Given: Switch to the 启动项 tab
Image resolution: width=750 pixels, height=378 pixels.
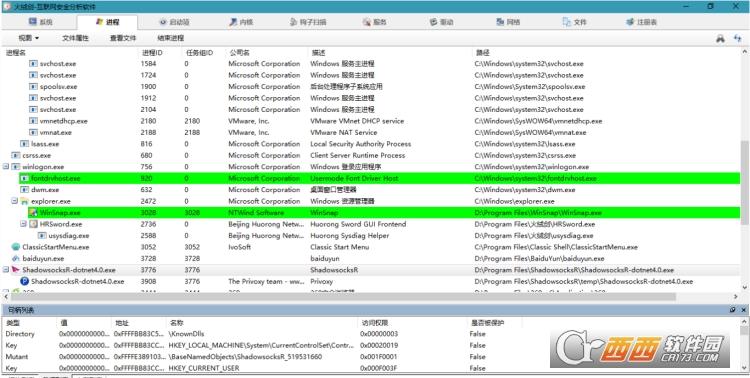Looking at the screenshot, I should (x=174, y=22).
